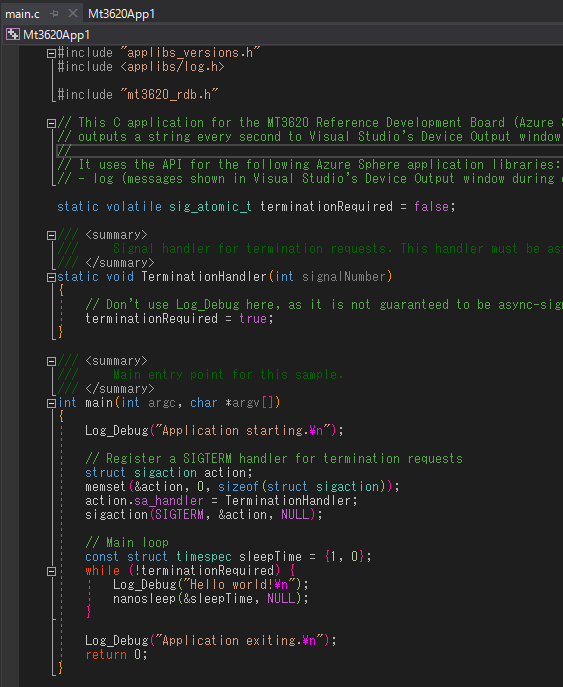Image resolution: width=563 pixels, height=687 pixels.
Task: Select the main.c tab
Action: point(22,14)
